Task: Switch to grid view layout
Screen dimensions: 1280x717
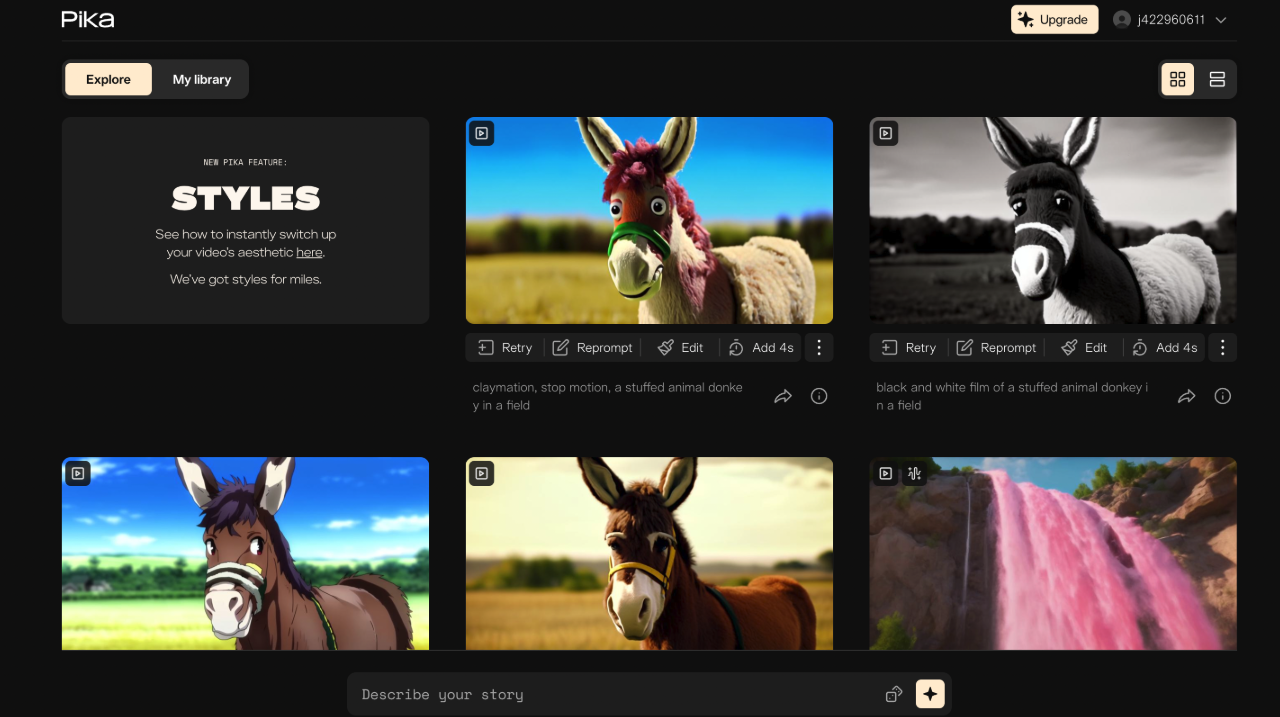Action: 1177,79
